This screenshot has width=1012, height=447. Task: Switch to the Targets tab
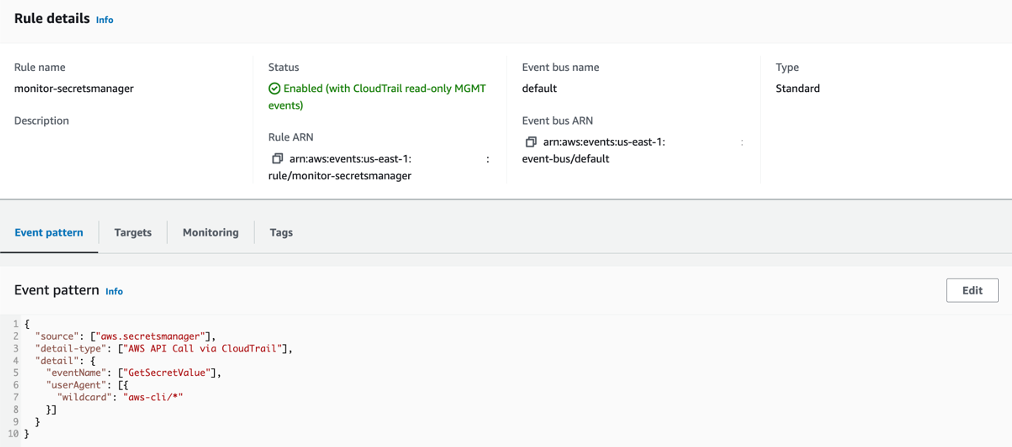(x=133, y=232)
